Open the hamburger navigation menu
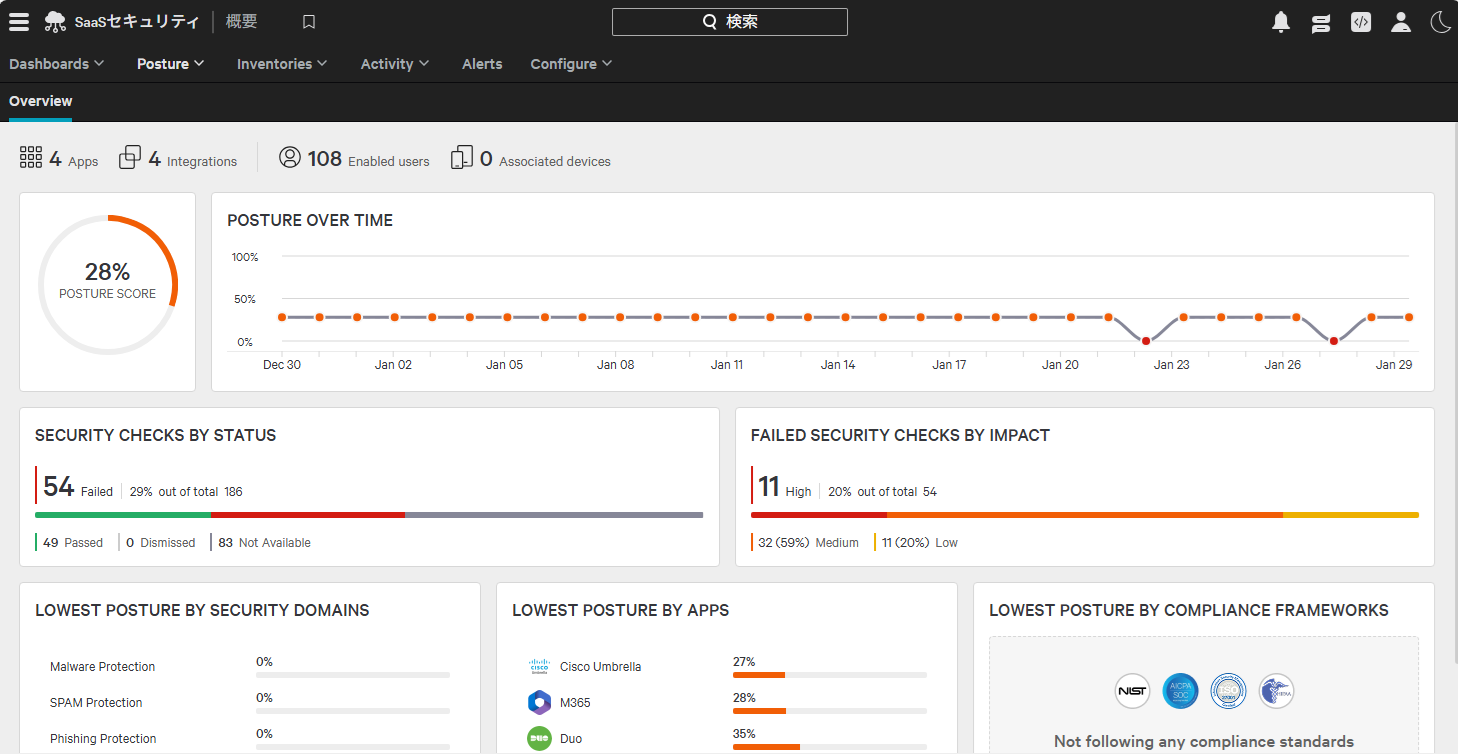Viewport: 1458px width, 754px height. [19, 22]
